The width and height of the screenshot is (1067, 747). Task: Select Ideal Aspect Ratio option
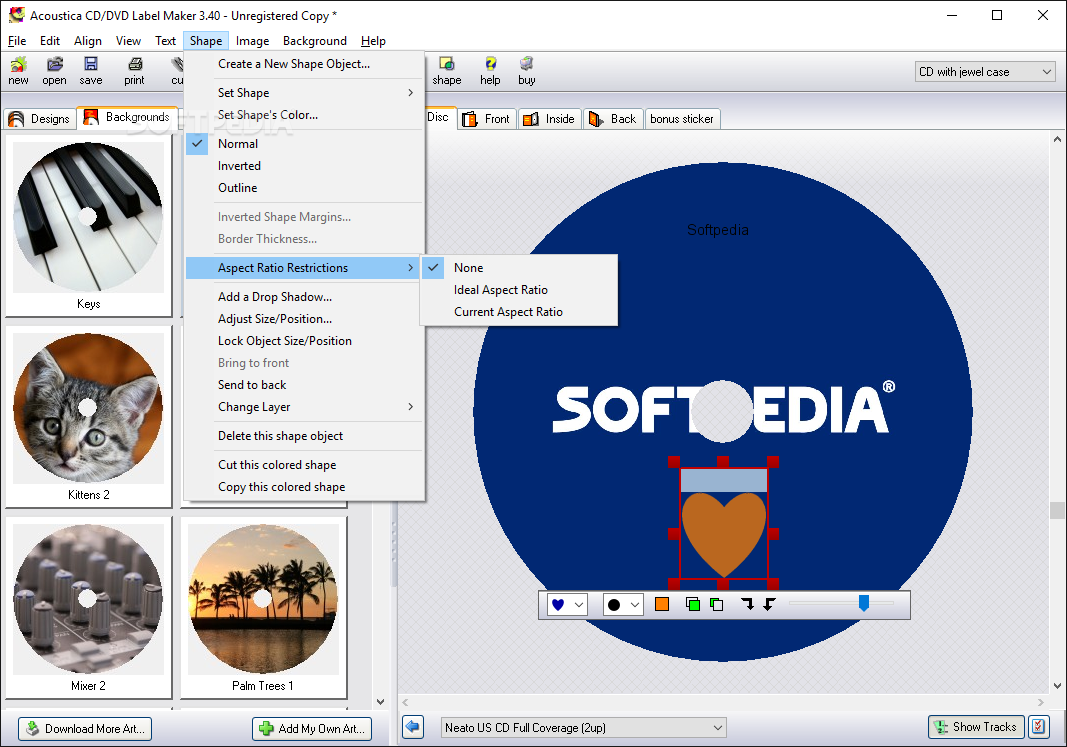tap(519, 290)
